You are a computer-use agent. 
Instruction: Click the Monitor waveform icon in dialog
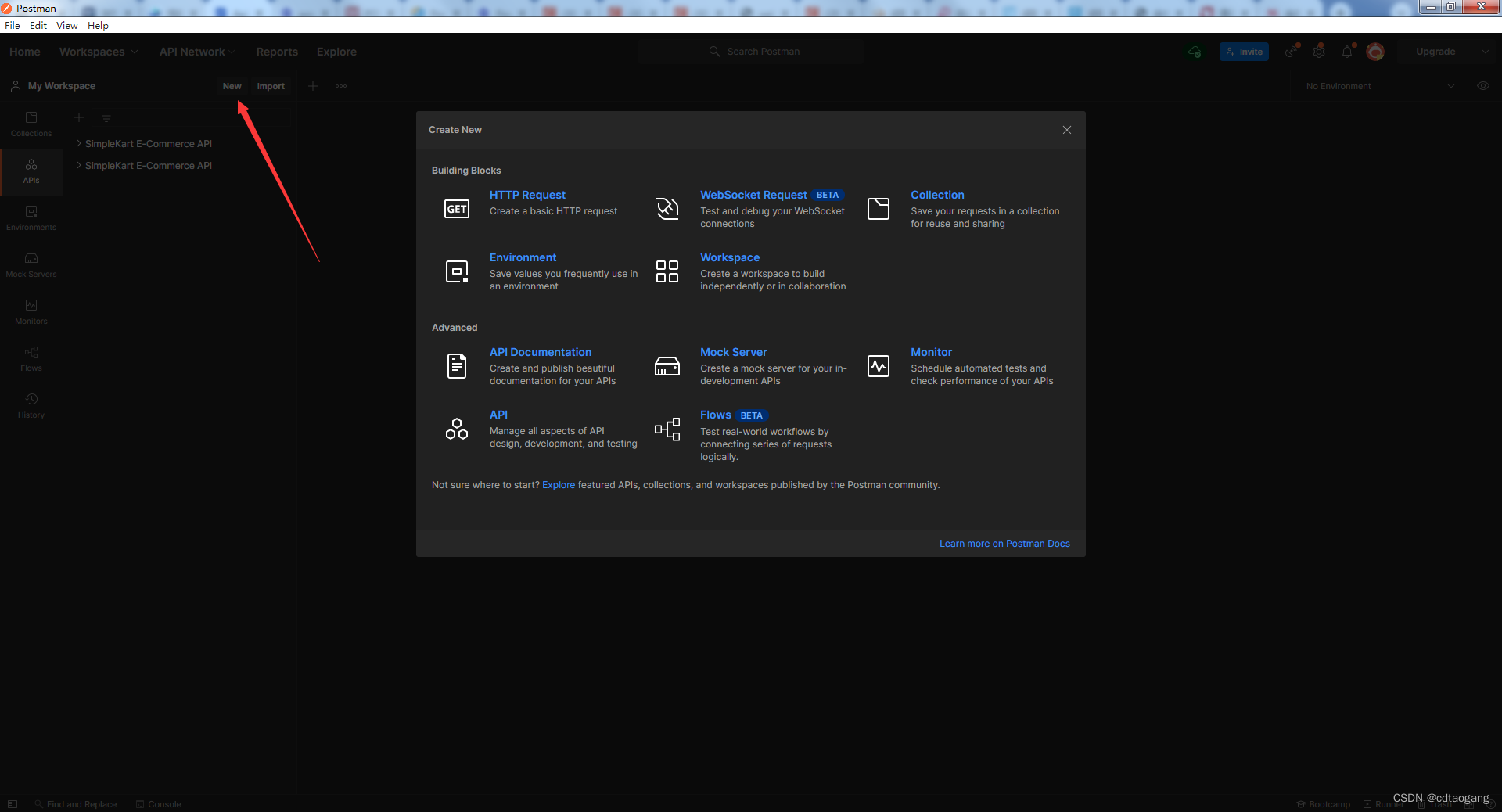(x=879, y=366)
